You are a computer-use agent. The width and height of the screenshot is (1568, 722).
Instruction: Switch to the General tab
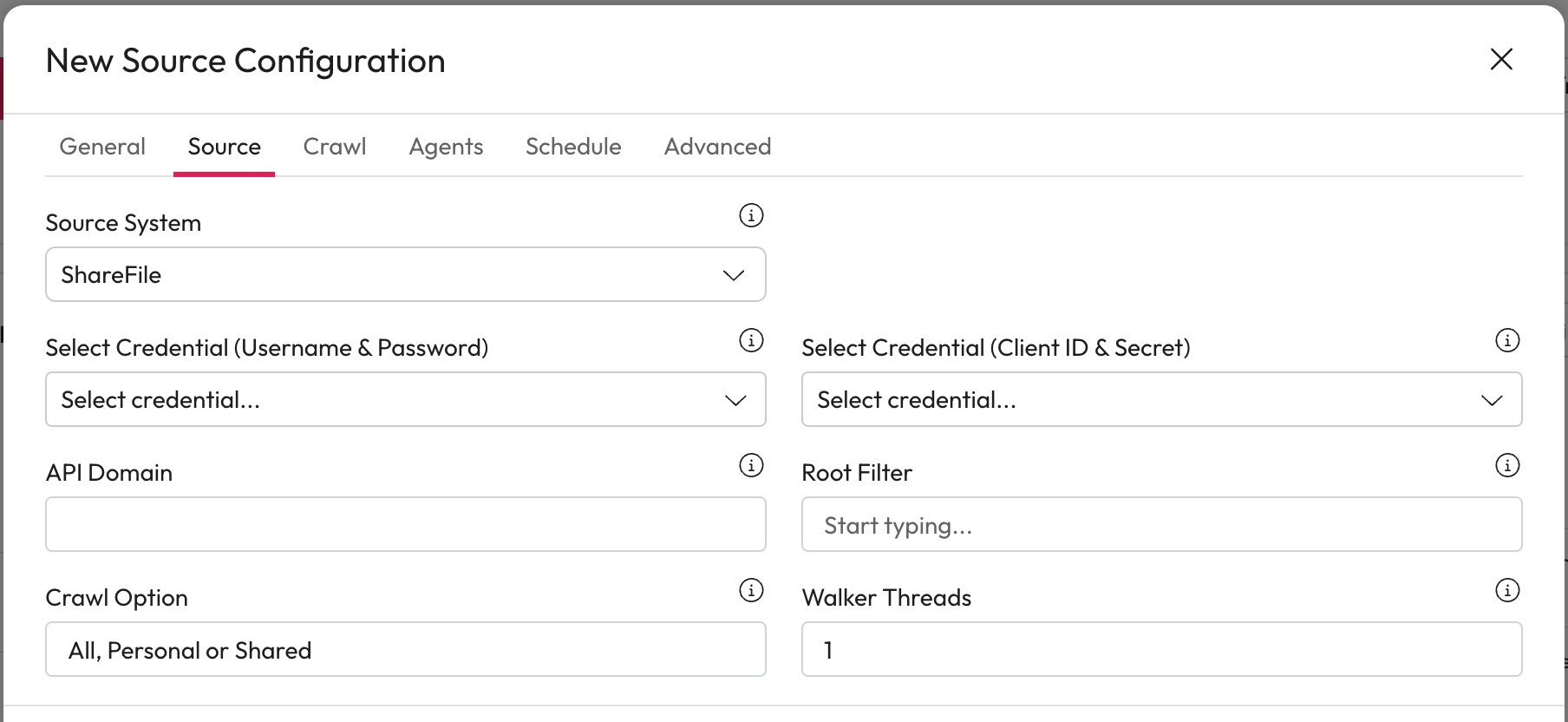click(x=102, y=147)
